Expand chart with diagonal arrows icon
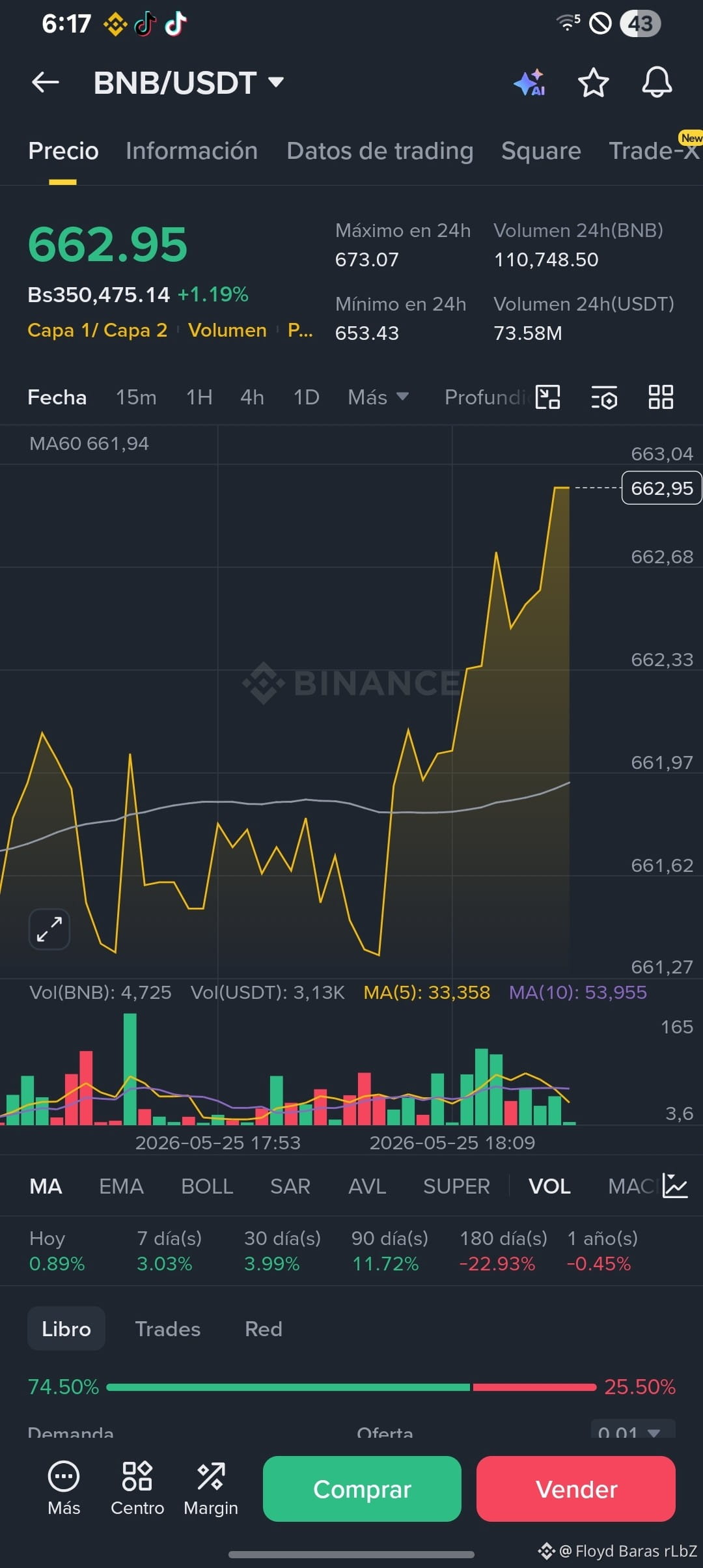 (49, 929)
